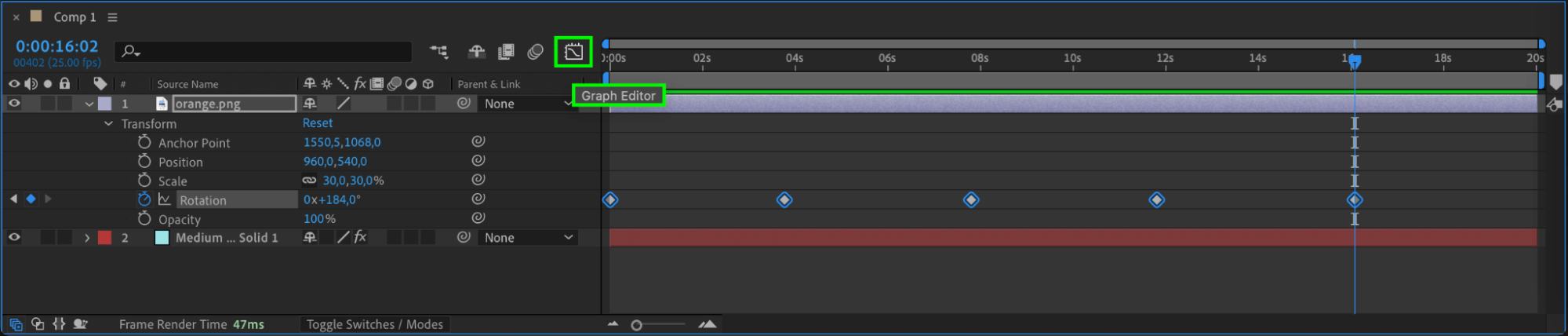Open the Graph Editor
Screen dimensions: 1568x336
pyautogui.click(x=573, y=52)
